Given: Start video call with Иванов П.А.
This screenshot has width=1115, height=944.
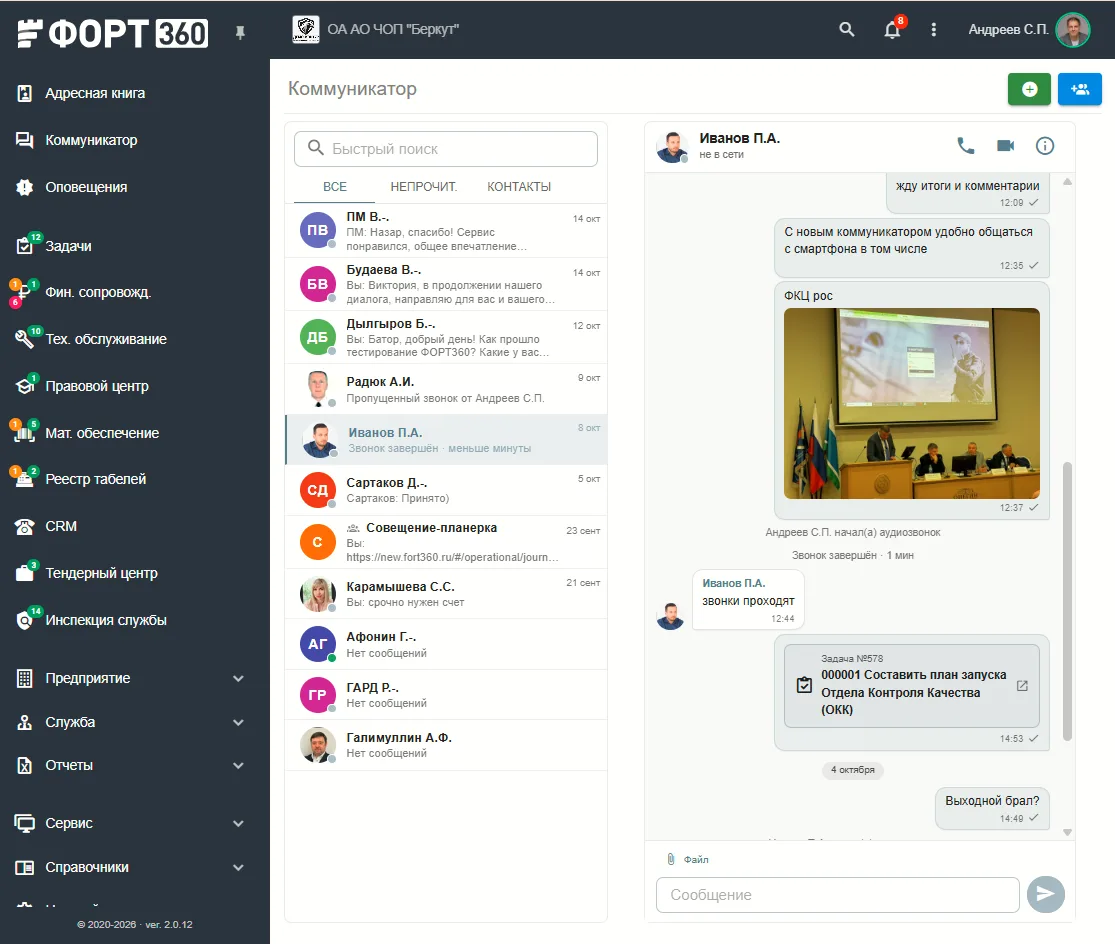Looking at the screenshot, I should [1005, 146].
